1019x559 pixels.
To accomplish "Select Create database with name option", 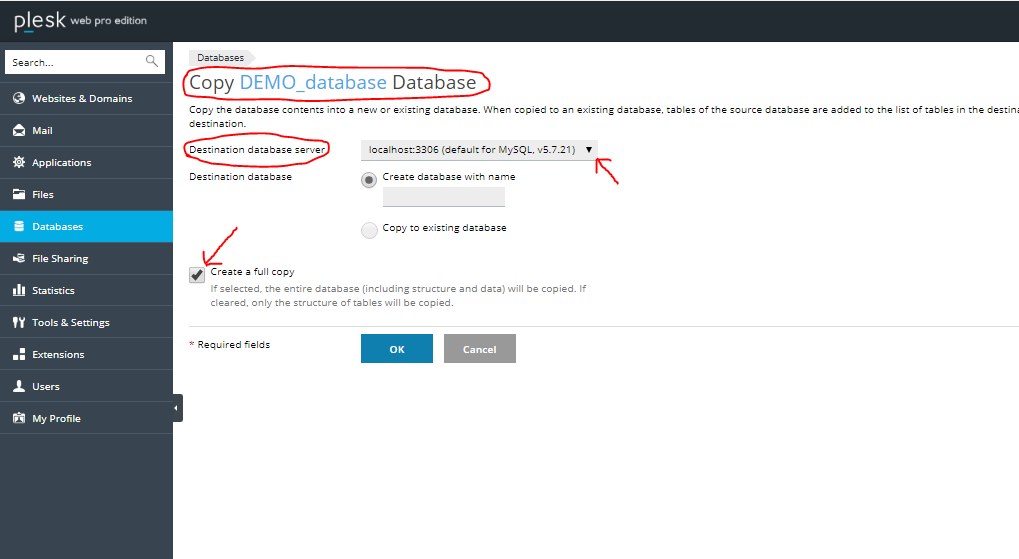I will coord(370,180).
